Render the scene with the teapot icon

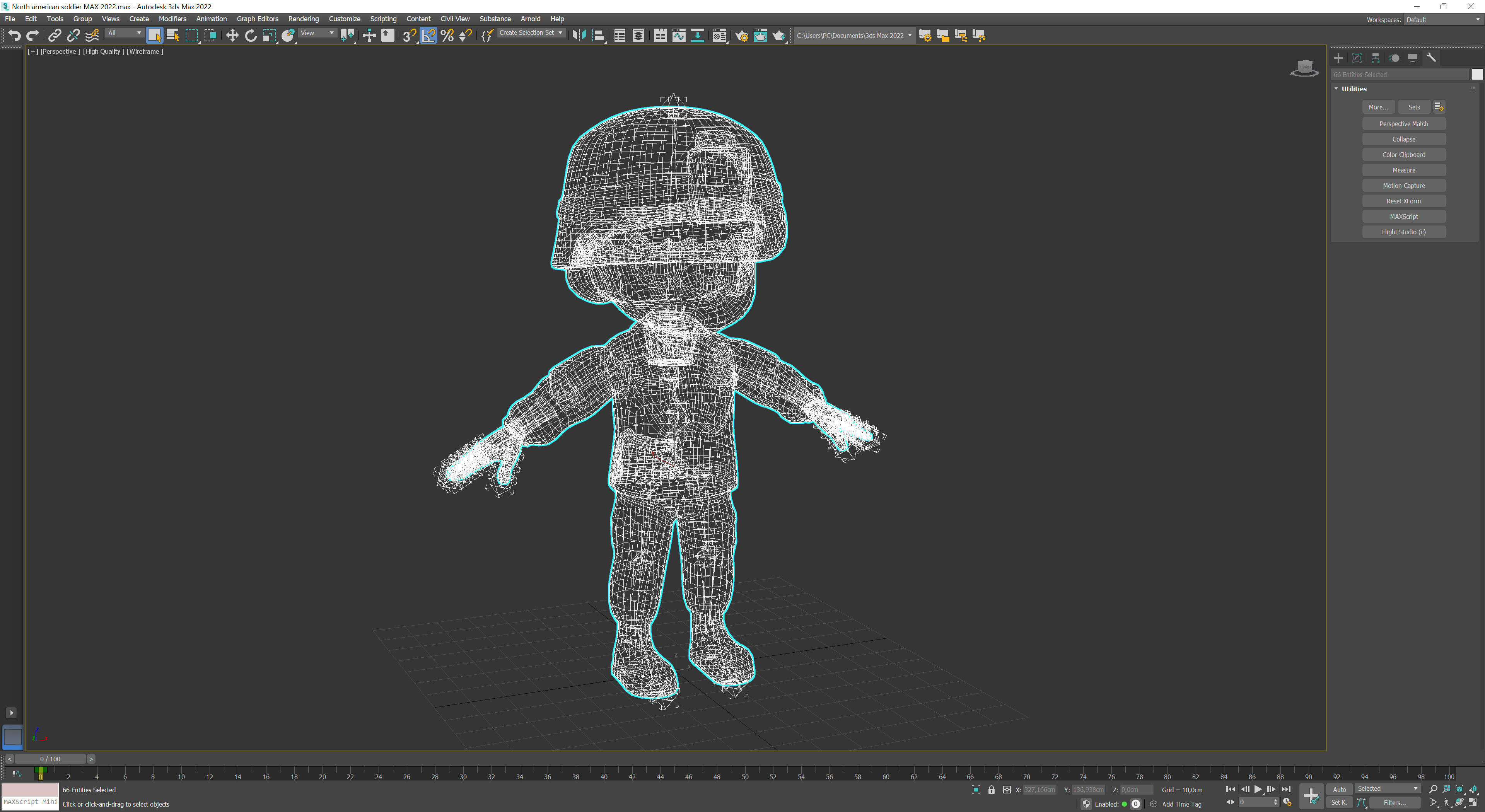779,36
